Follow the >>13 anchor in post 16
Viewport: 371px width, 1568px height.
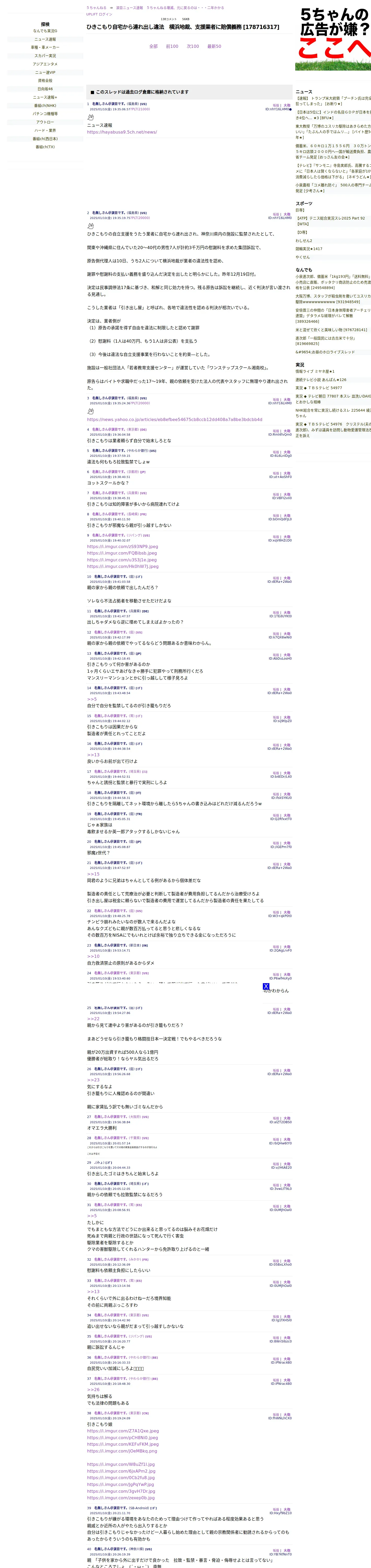(93, 755)
